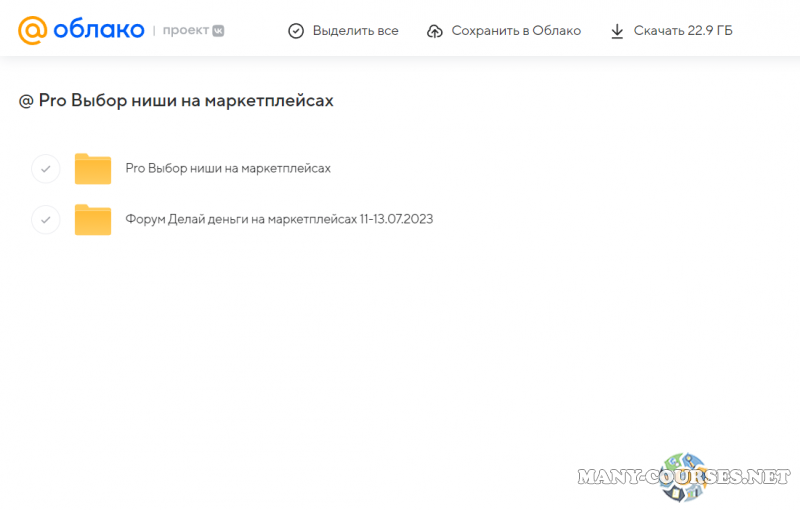This screenshot has width=800, height=510.
Task: Tick the checkbox for Форум Делай деньги folder
Action: tap(46, 219)
